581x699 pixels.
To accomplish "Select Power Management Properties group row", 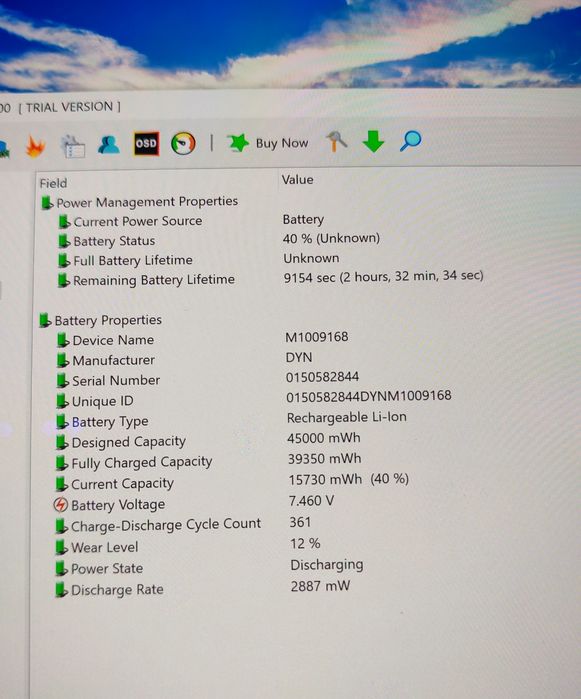I will (x=139, y=202).
